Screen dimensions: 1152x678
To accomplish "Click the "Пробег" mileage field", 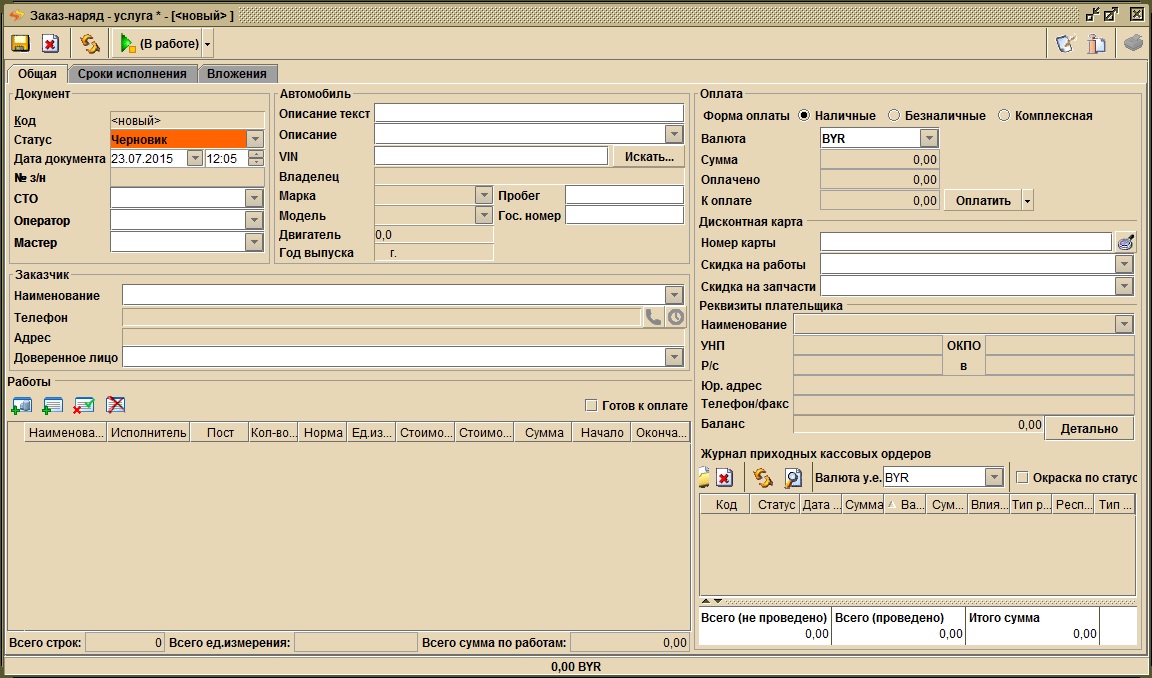I will [624, 195].
